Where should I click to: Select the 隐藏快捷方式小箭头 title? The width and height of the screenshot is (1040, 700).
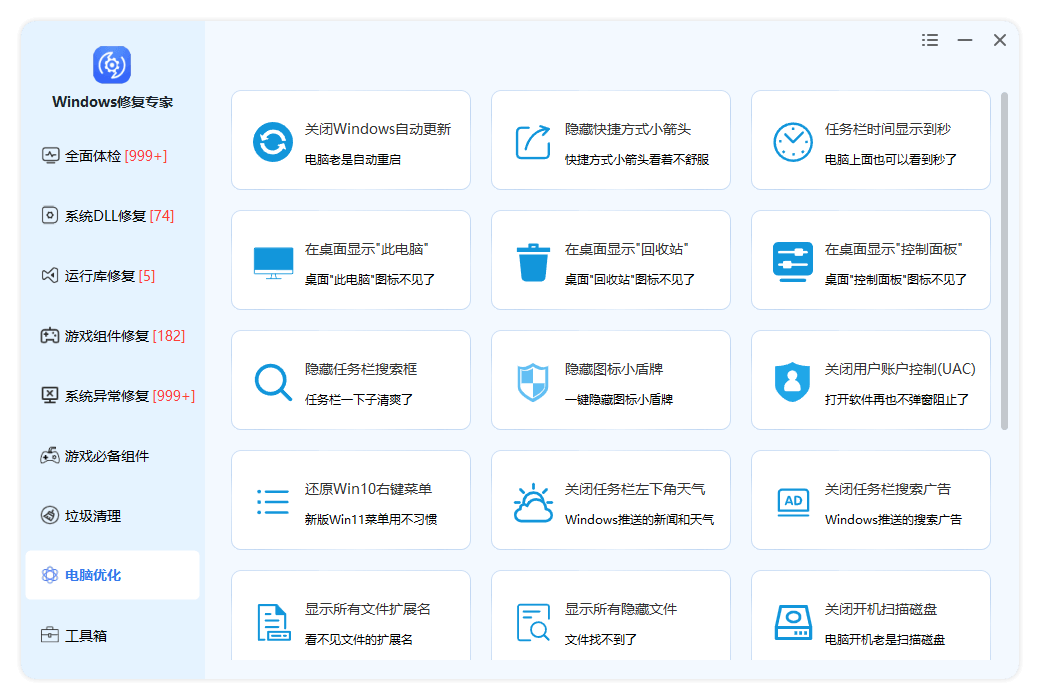(627, 129)
